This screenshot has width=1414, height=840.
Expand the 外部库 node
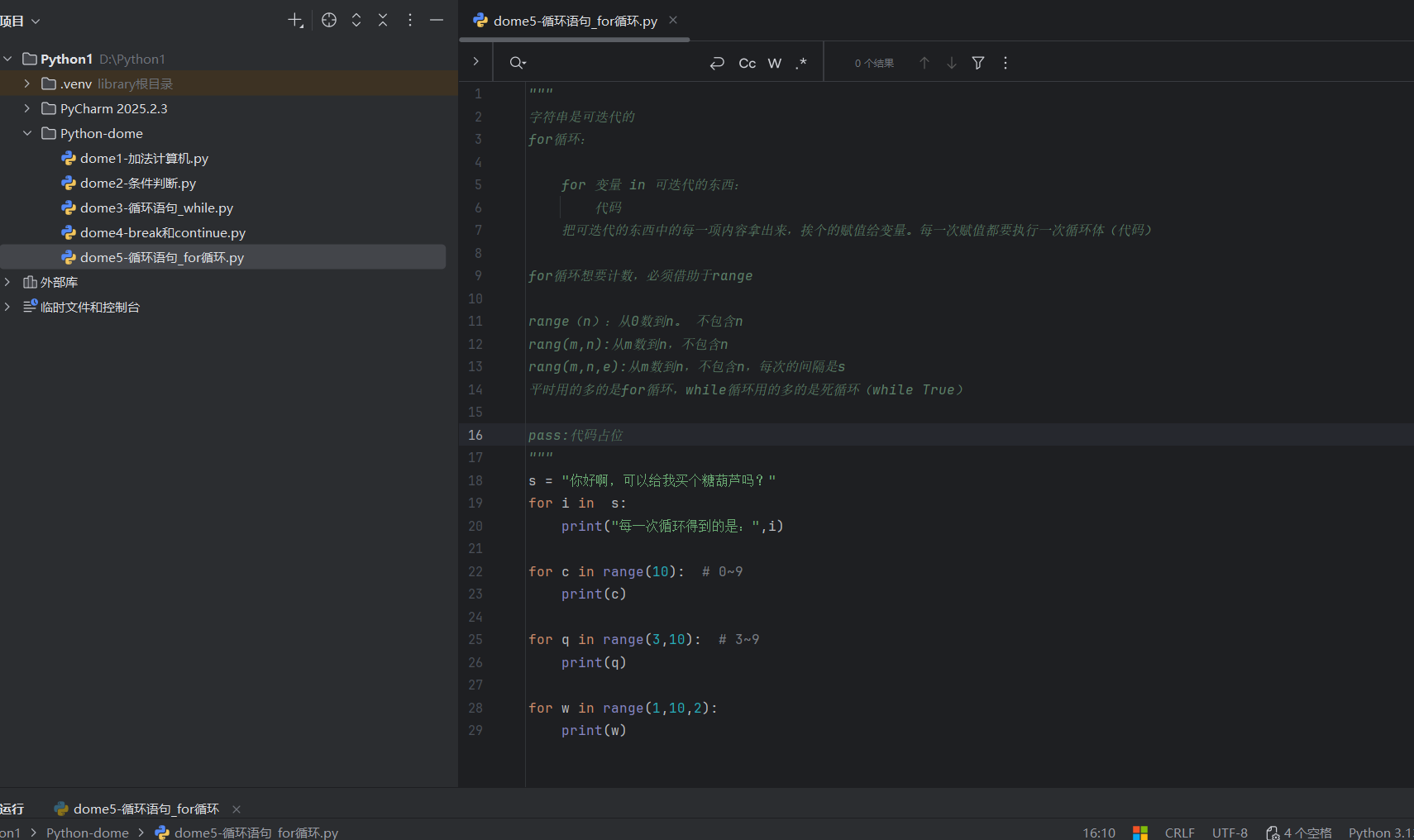(7, 282)
